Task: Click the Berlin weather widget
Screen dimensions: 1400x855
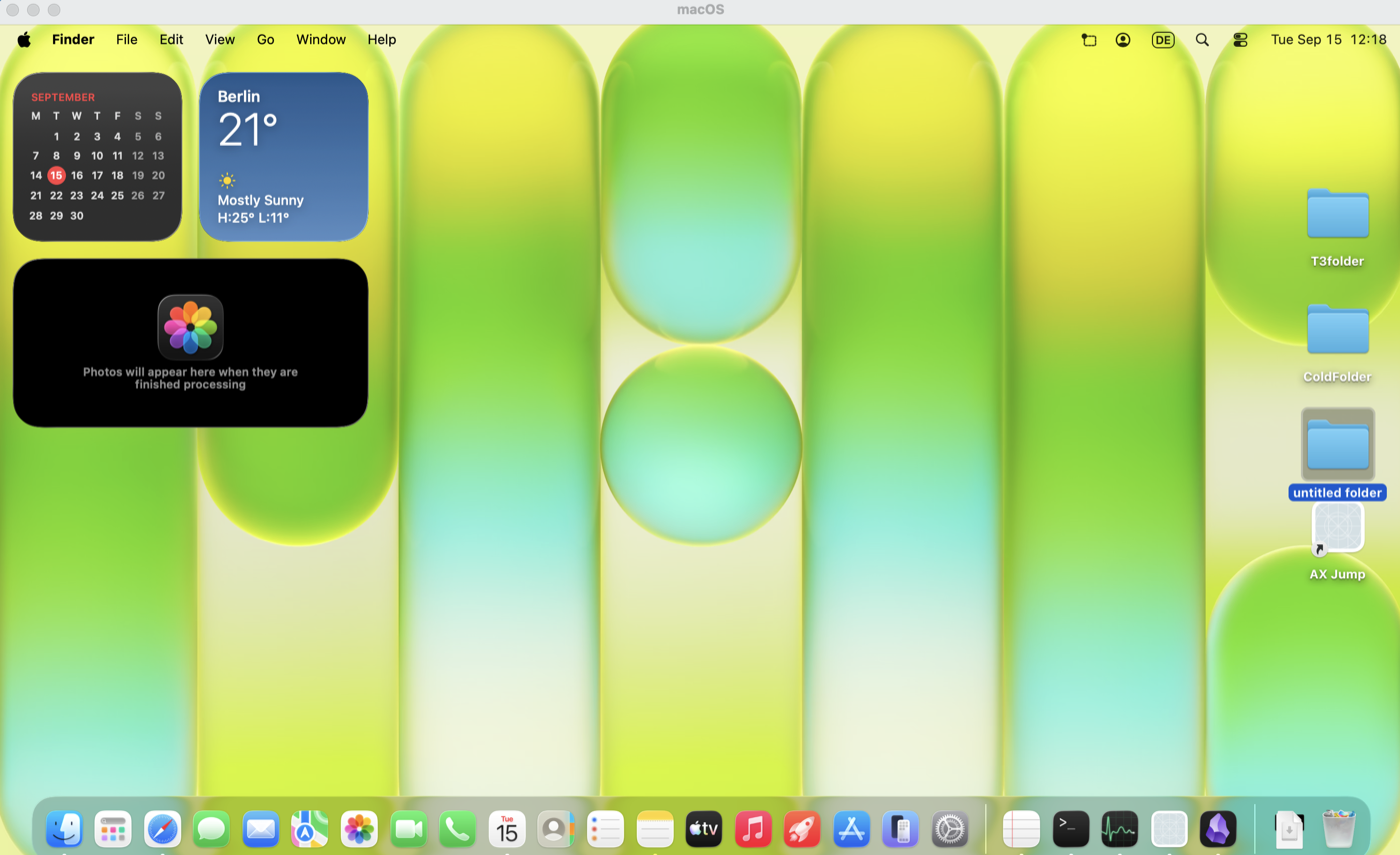Action: click(284, 156)
